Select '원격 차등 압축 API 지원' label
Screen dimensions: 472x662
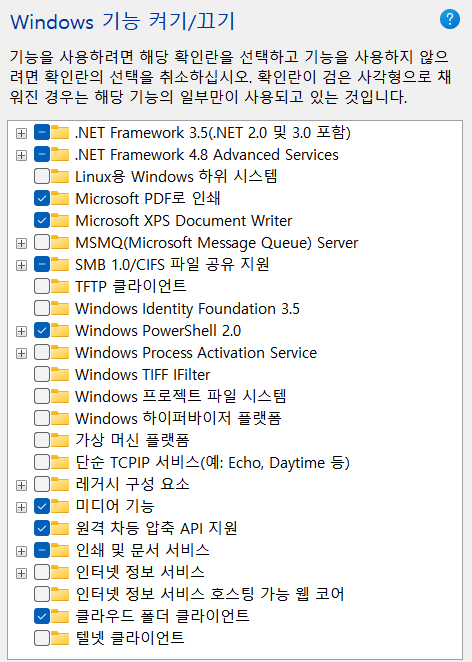click(156, 529)
